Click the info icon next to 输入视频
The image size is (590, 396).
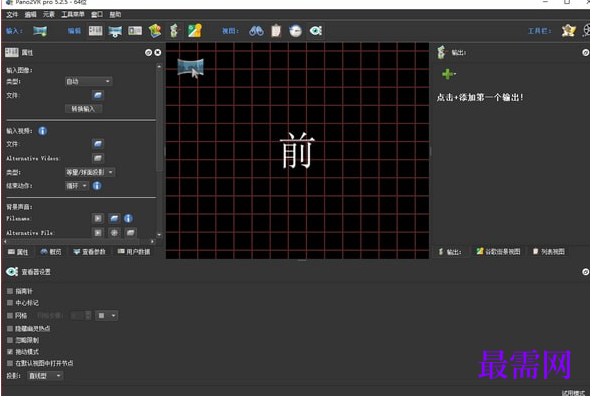click(43, 131)
